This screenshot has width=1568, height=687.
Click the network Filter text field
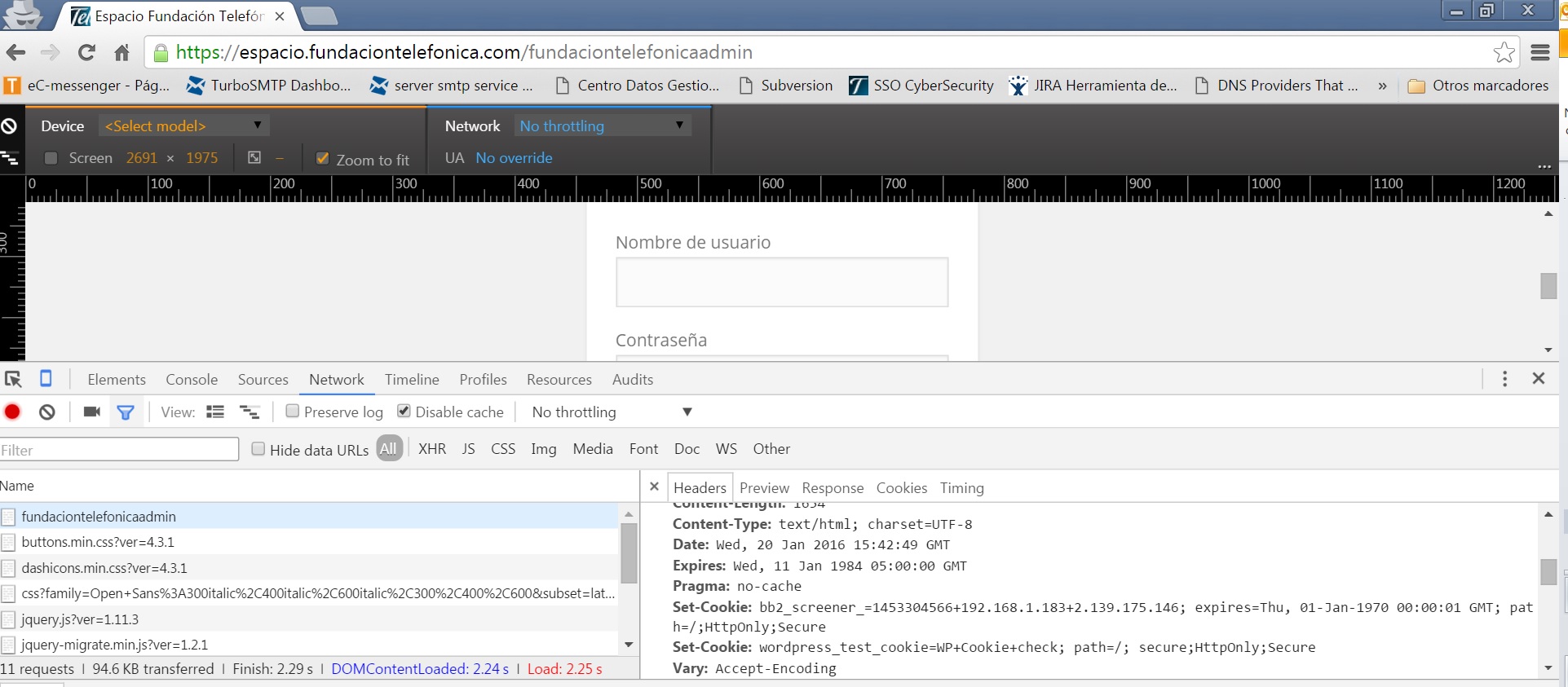tap(119, 450)
